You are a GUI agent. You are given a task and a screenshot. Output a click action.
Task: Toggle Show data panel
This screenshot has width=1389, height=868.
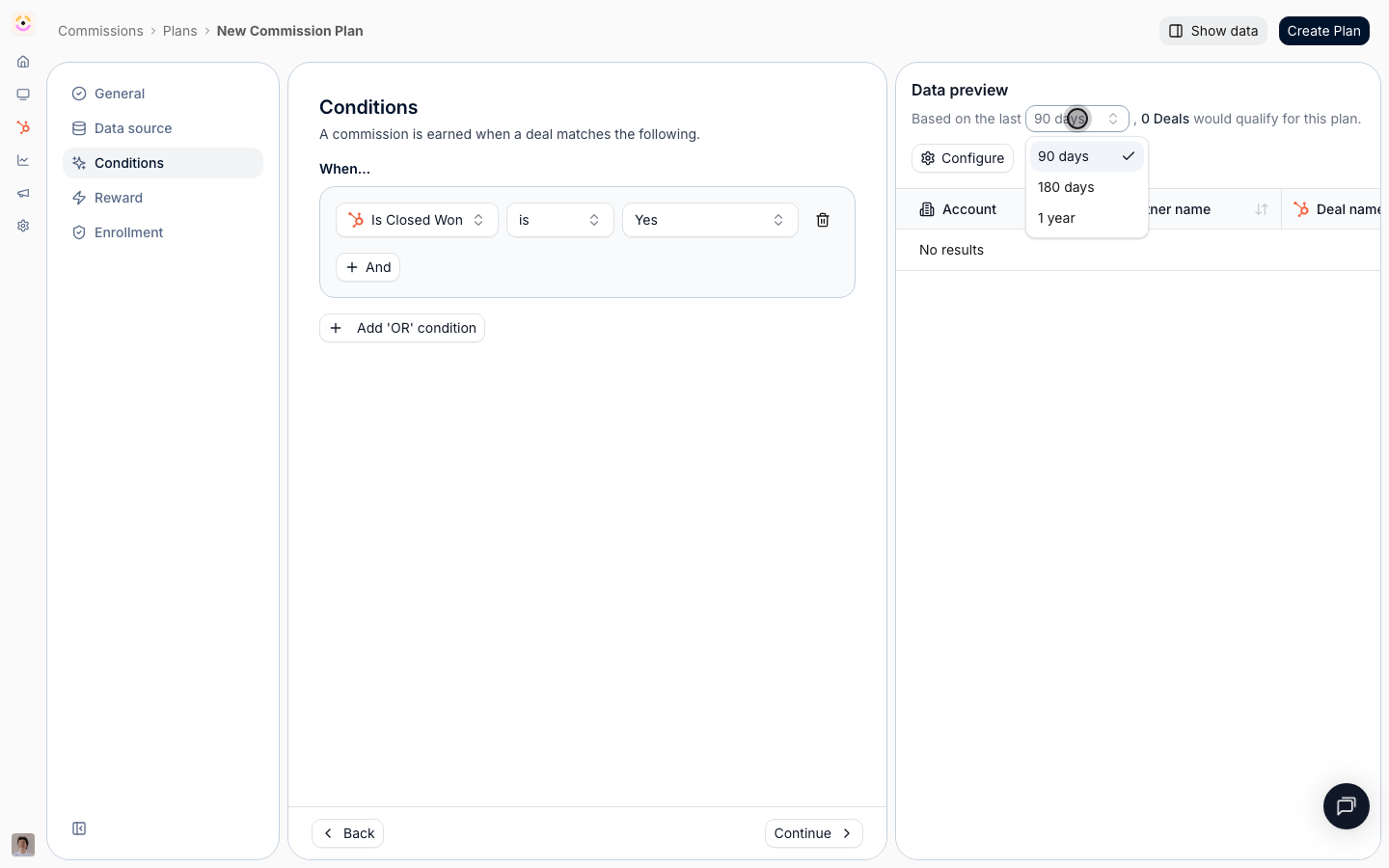point(1212,31)
